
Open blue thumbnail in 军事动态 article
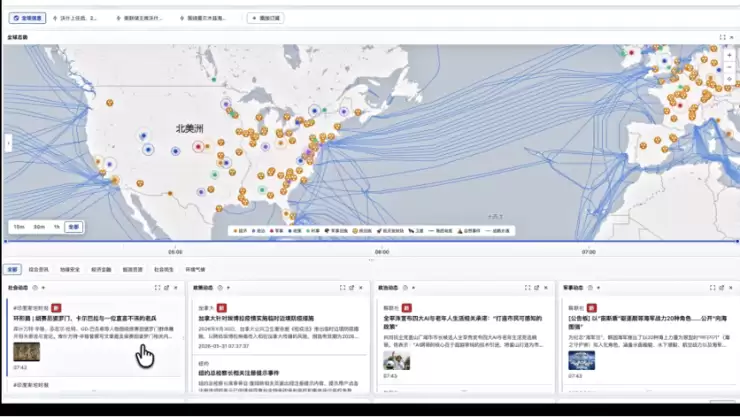pyautogui.click(x=581, y=360)
